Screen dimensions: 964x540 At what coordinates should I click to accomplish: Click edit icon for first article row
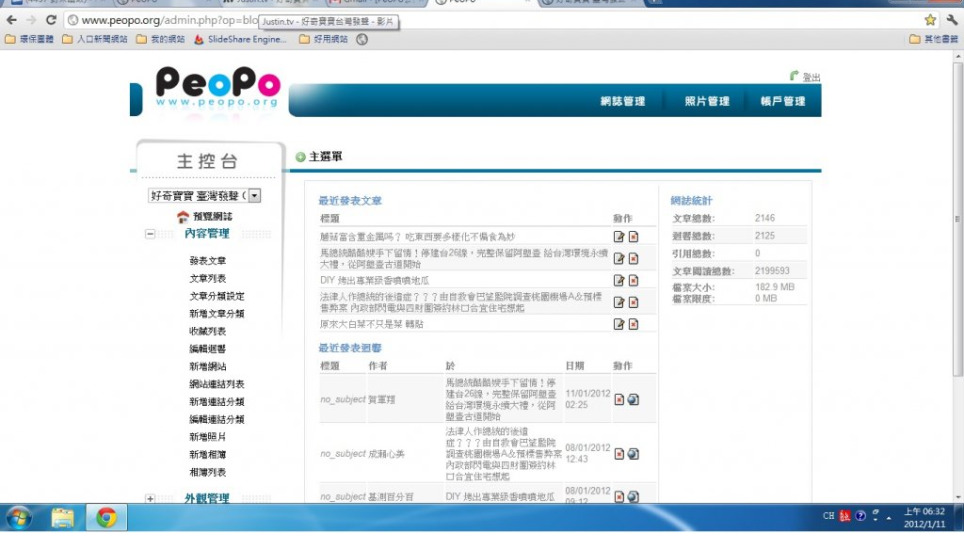(619, 237)
